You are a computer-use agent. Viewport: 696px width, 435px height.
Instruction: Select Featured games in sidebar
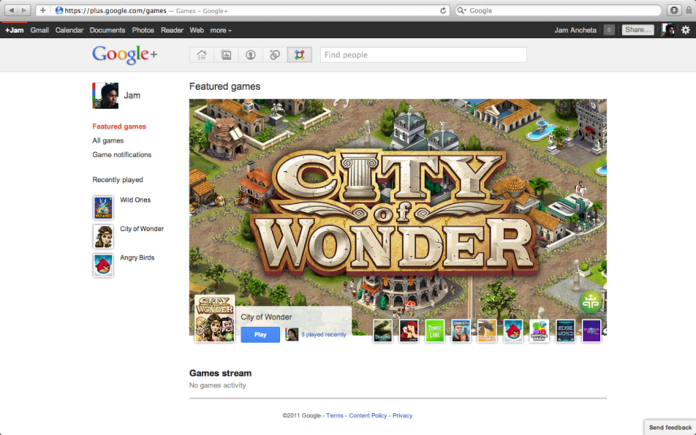[x=119, y=127]
